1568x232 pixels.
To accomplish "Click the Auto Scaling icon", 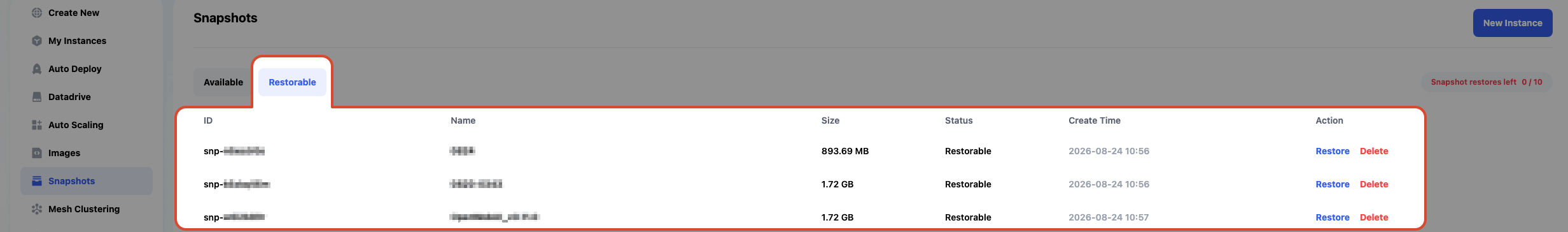I will (37, 125).
